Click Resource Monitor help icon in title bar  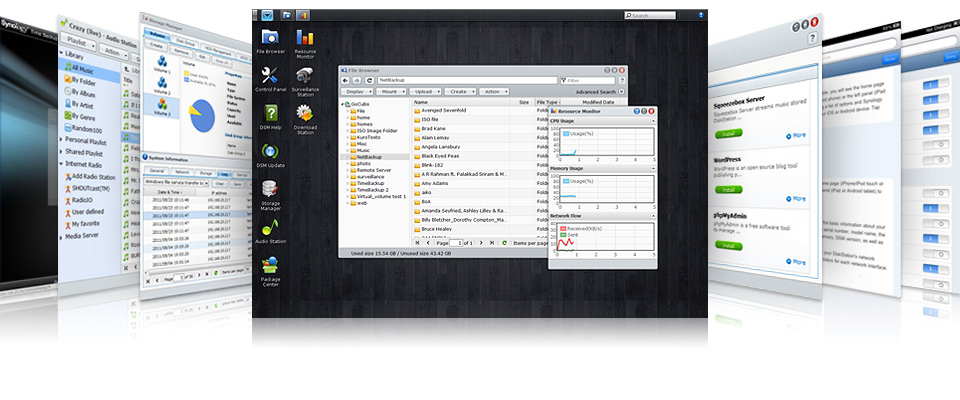coord(637,111)
